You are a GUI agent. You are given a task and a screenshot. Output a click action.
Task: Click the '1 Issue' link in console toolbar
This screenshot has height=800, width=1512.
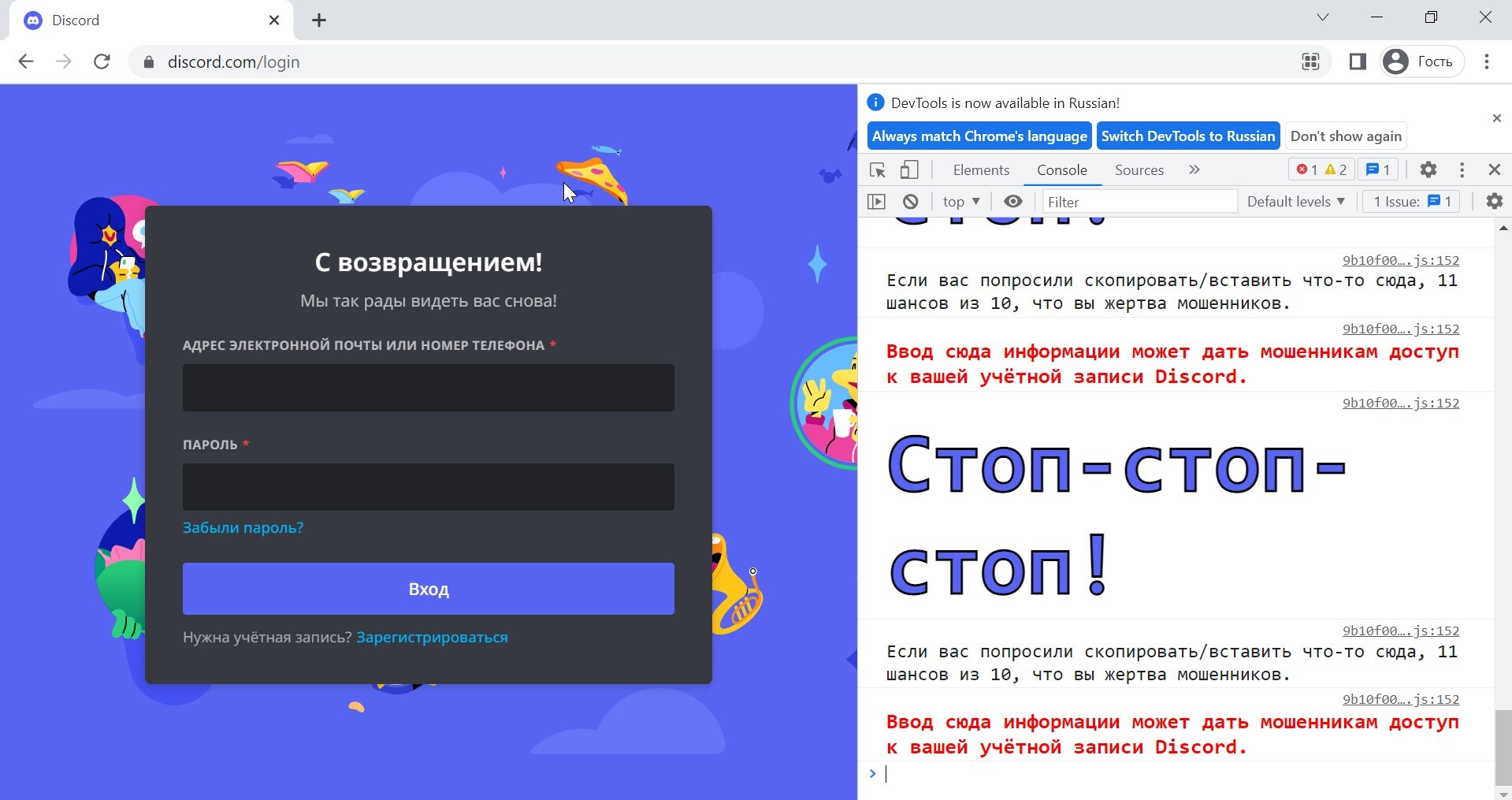pyautogui.click(x=1412, y=202)
